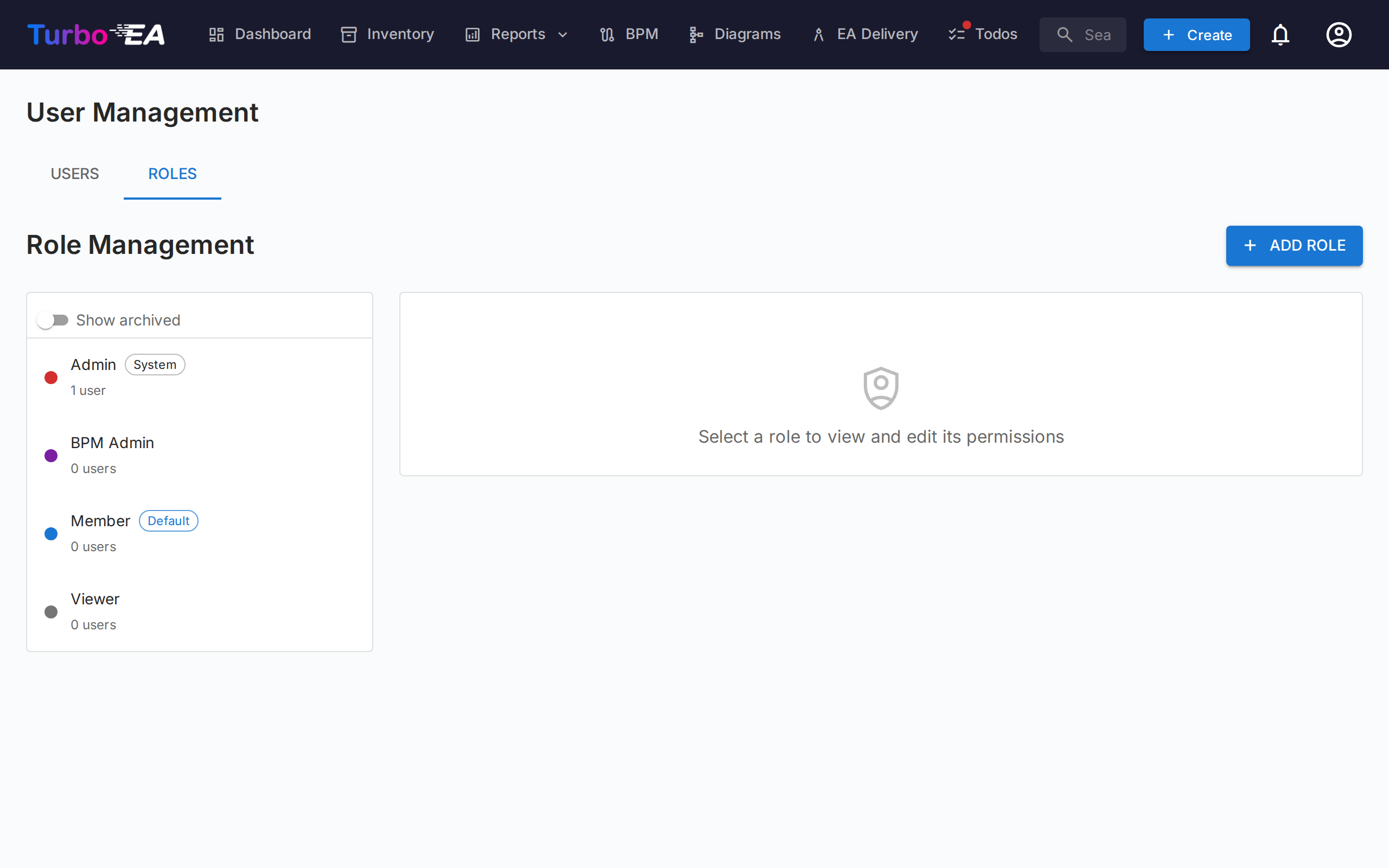Click the Inventory box icon
1389x868 pixels.
[349, 34]
